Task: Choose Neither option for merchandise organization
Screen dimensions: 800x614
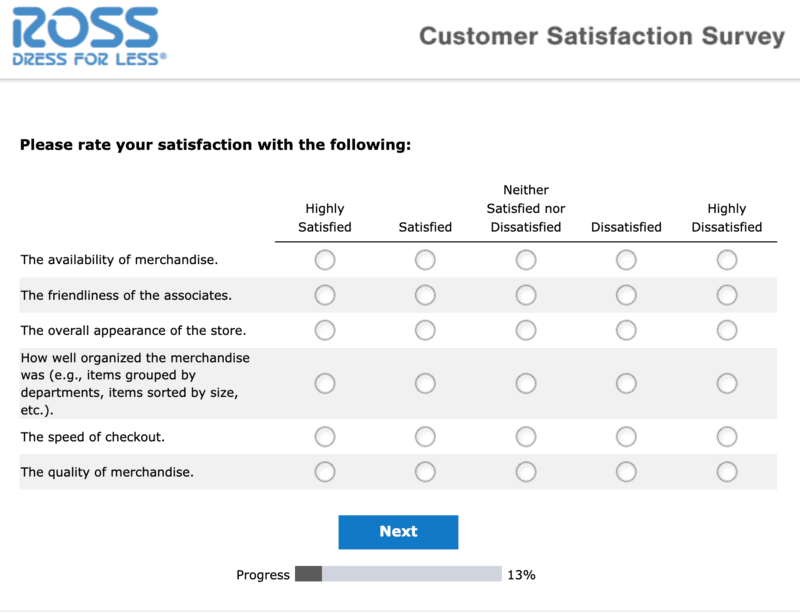Action: click(526, 383)
